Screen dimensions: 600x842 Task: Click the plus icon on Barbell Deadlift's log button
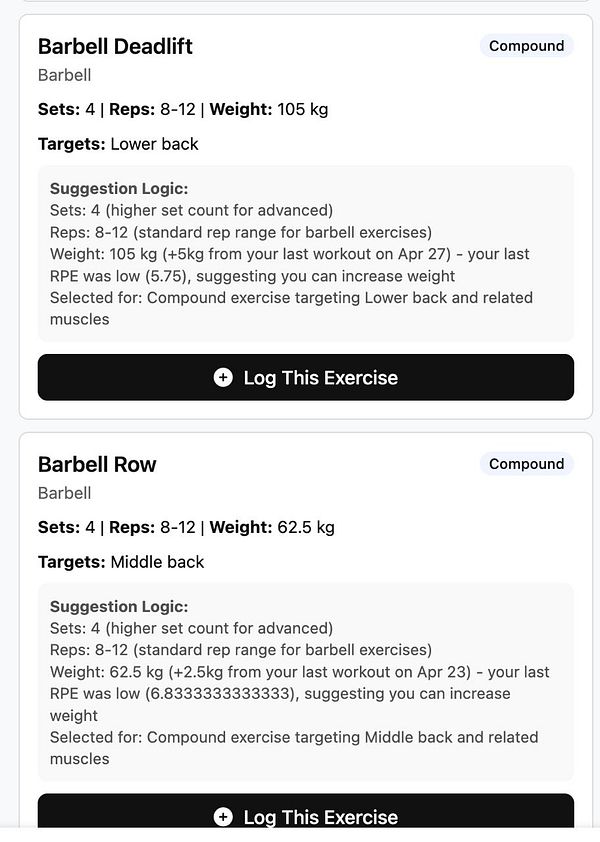click(221, 377)
